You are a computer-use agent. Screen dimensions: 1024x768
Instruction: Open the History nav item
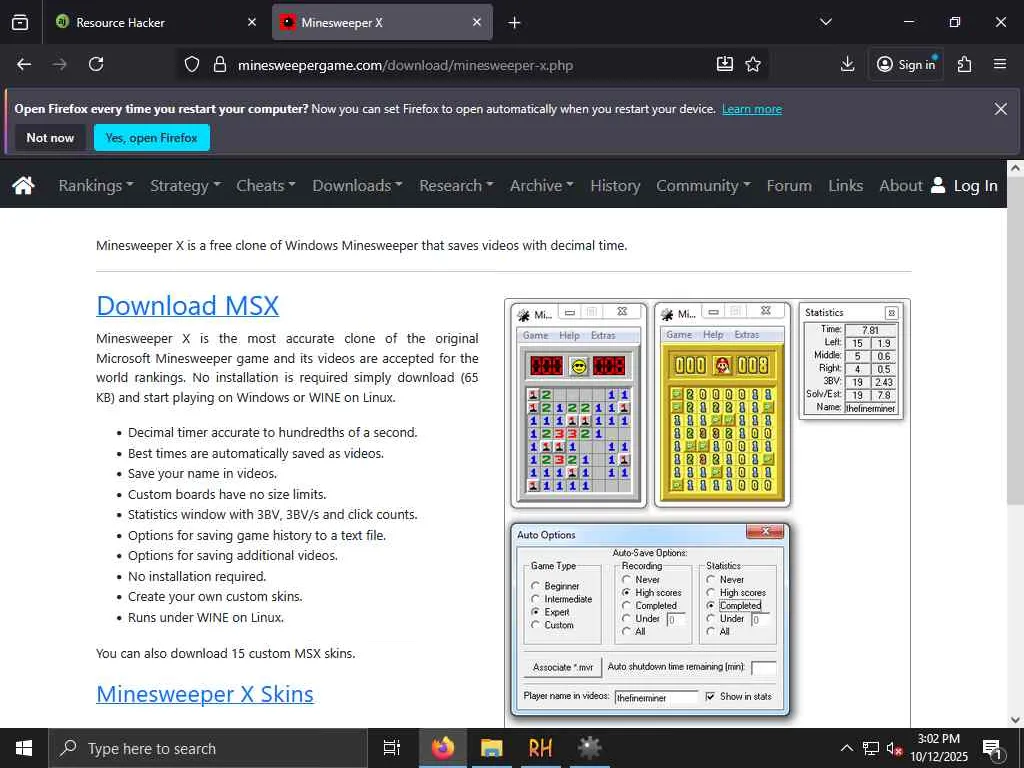[615, 185]
